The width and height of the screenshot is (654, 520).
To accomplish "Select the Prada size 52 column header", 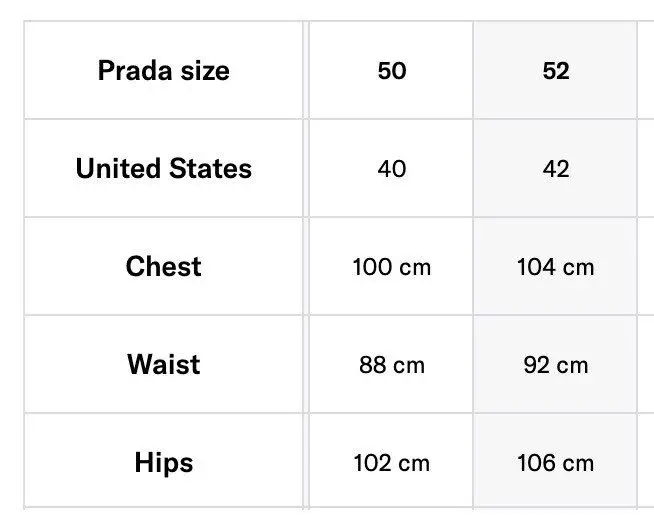I will pos(556,71).
